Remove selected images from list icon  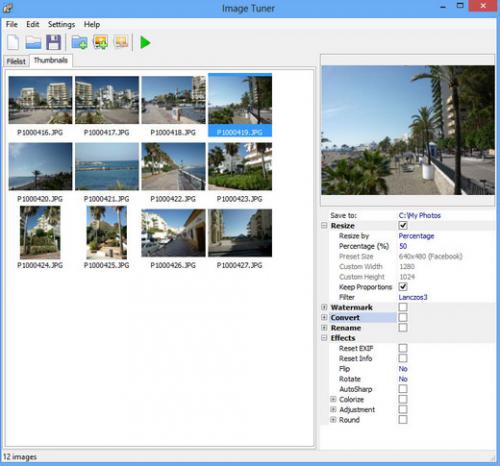click(x=121, y=42)
